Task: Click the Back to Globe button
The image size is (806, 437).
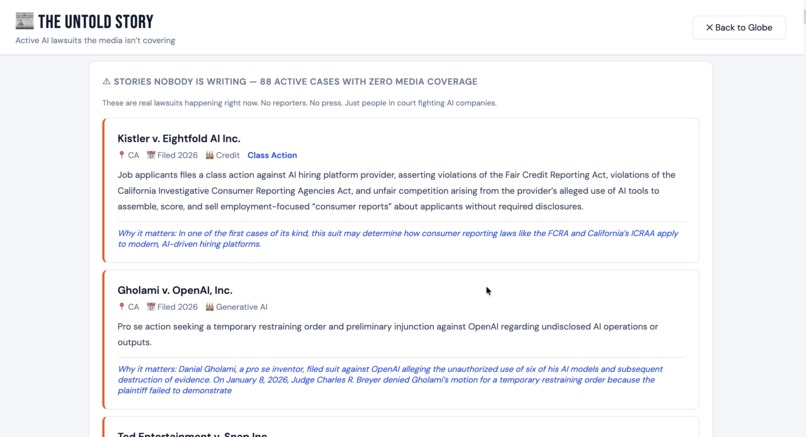Action: [x=739, y=28]
